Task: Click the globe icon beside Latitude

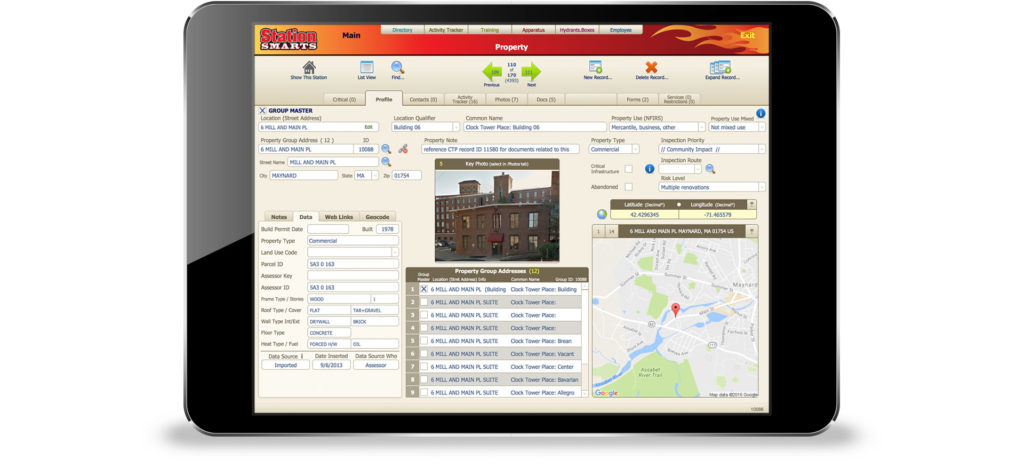Action: pos(601,214)
